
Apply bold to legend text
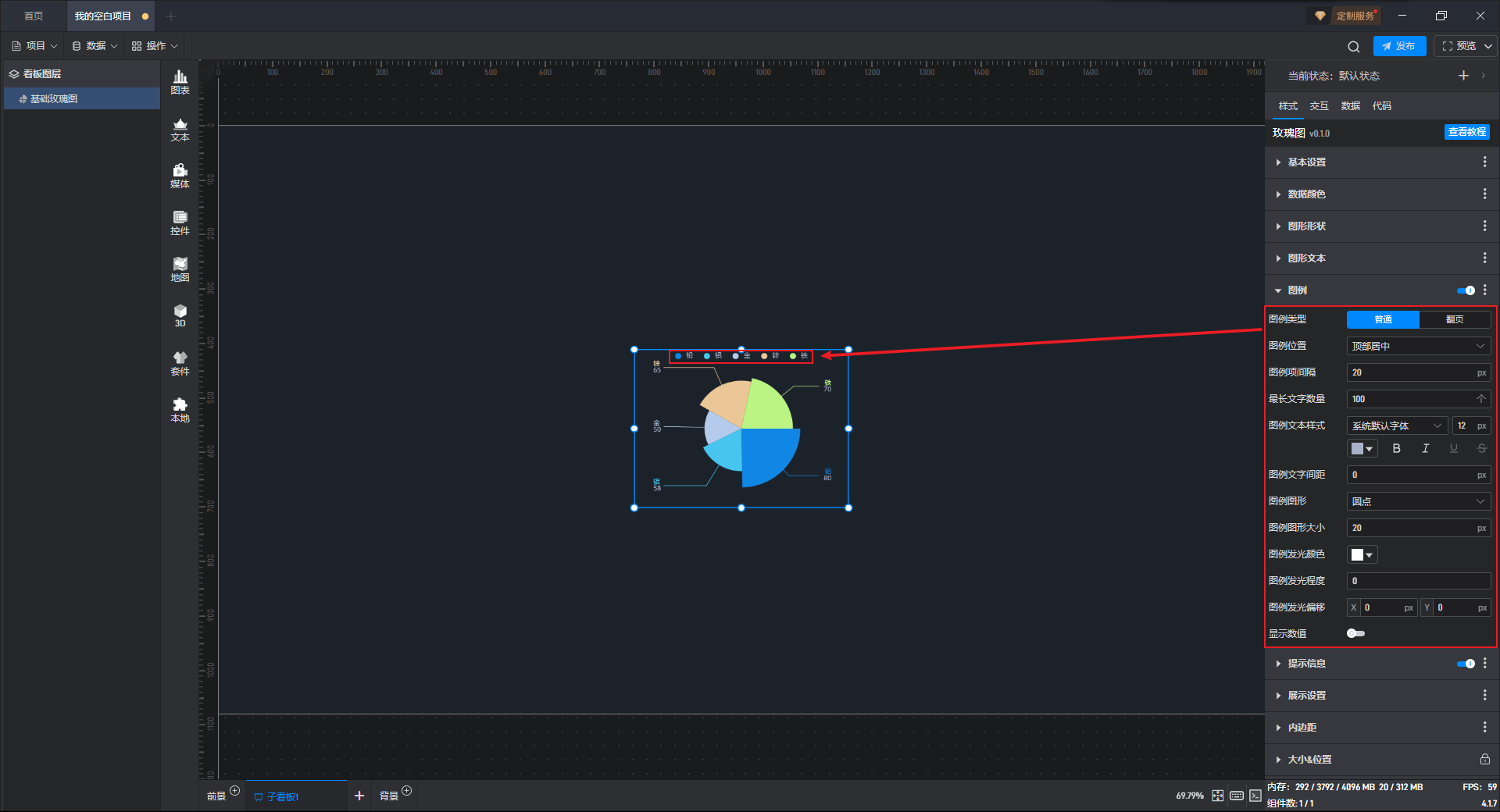1396,448
